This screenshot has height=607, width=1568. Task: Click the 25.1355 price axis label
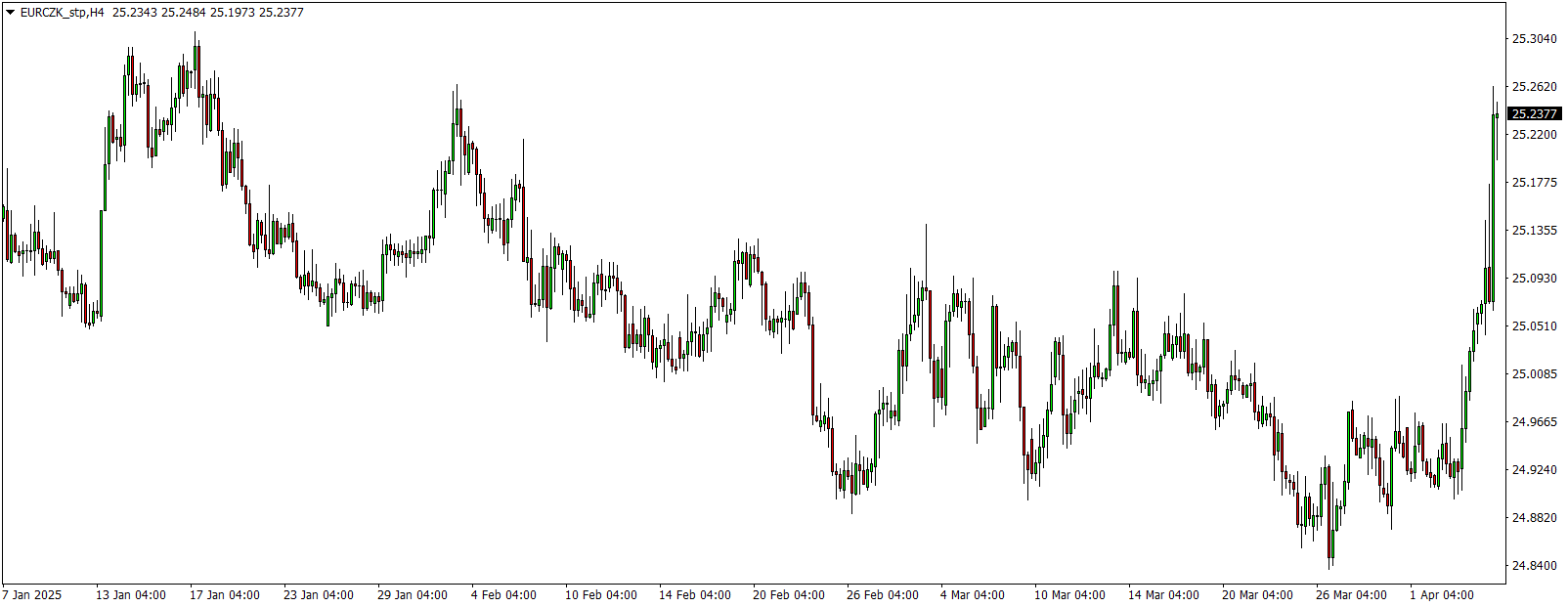tap(1534, 231)
